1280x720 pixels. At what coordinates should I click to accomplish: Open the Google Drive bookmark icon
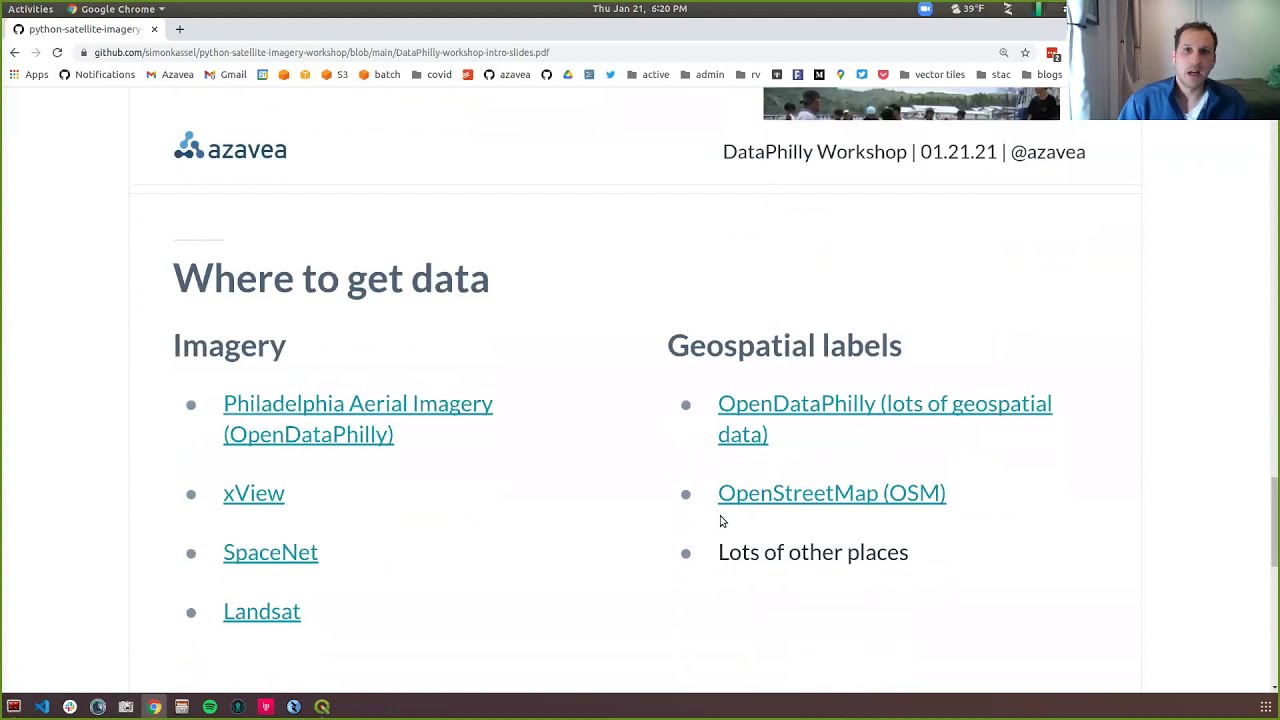[x=567, y=74]
